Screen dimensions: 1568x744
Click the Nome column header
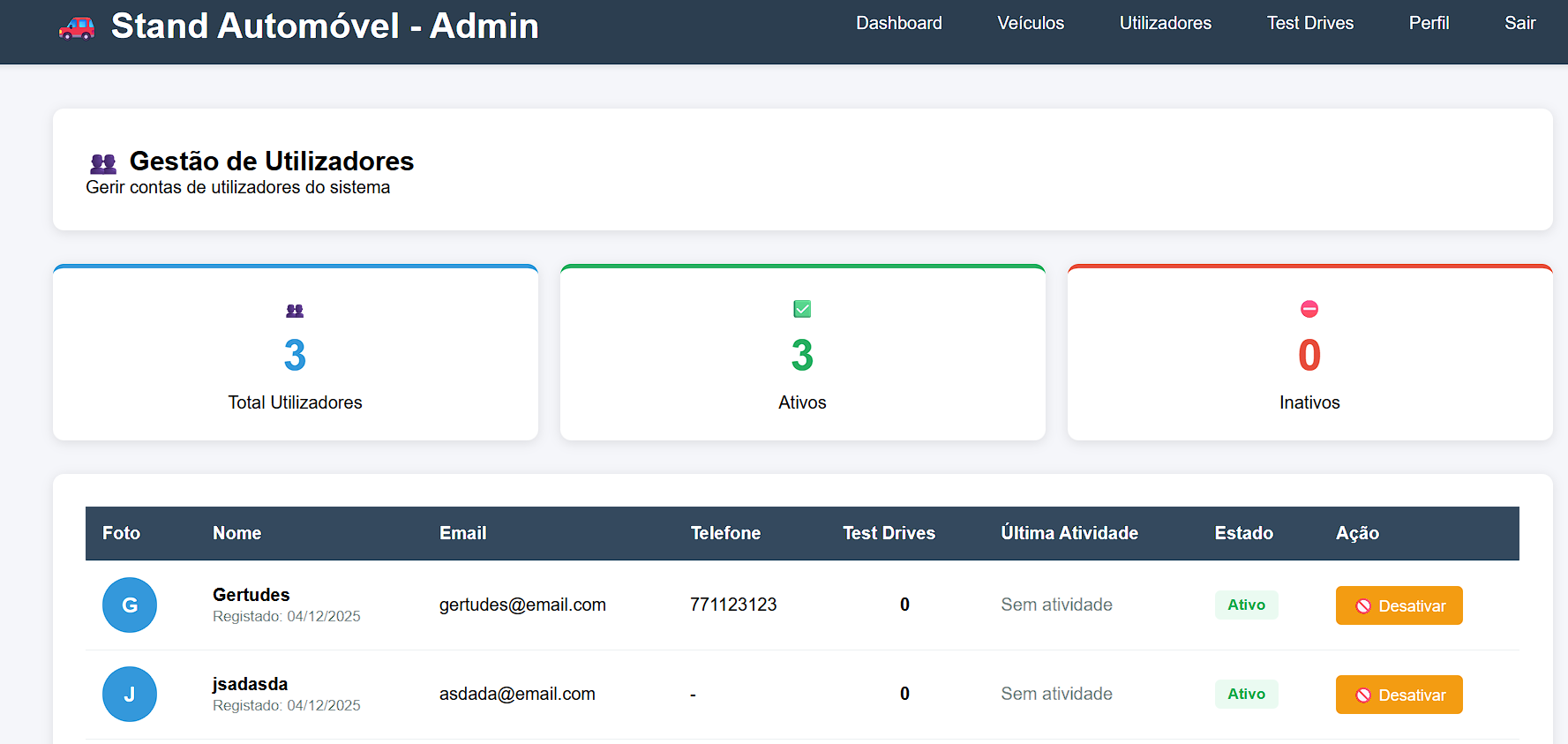click(x=236, y=533)
